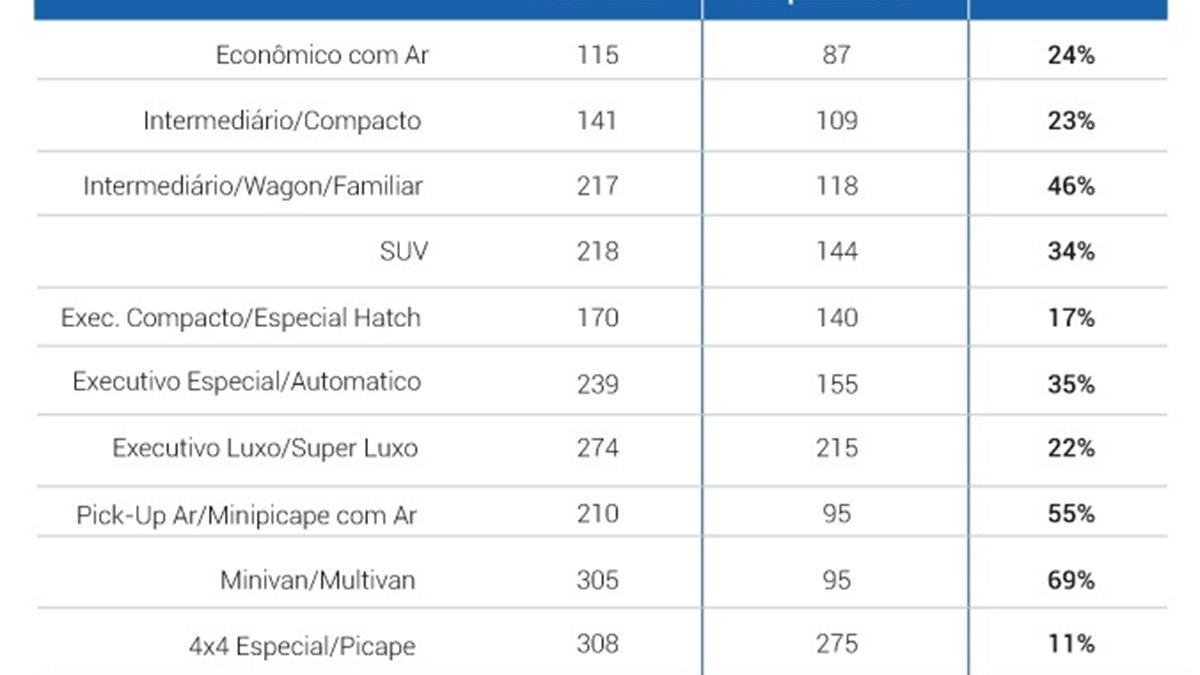Click the 69% value in Minivan row

[x=1071, y=580]
